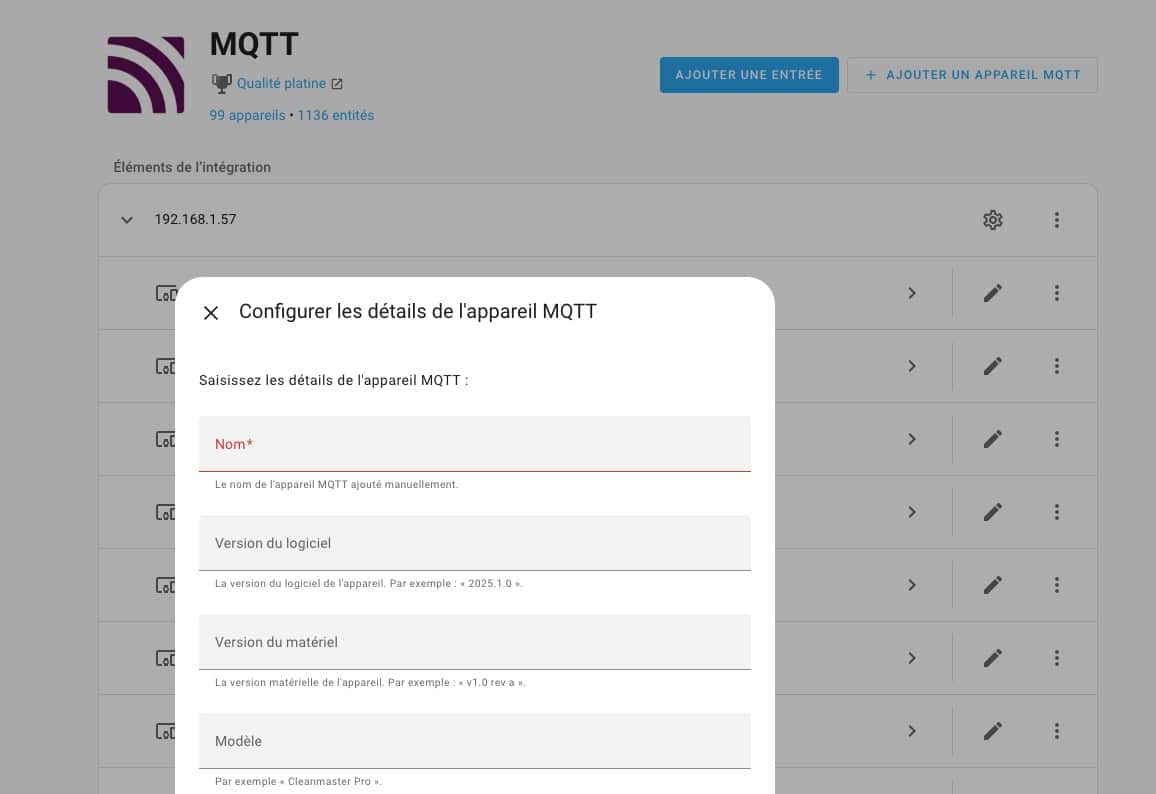Collapse the 192.168.1.57 entry chevron
The height and width of the screenshot is (794, 1156).
[x=127, y=220]
